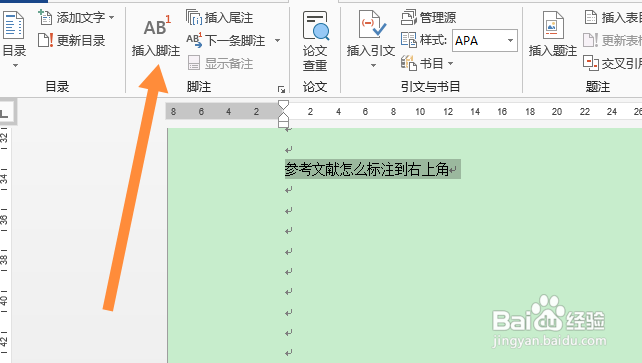Click the horizontal ruler at mark 10
The height and width of the screenshot is (363, 642).
pos(420,112)
